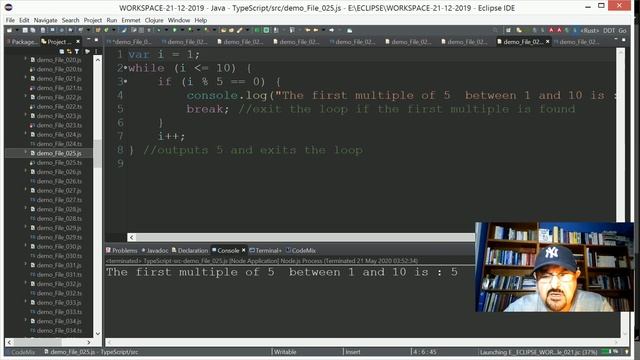Toggle Link with Editor in Project Explorer
This screenshot has width=640, height=360.
[69, 51]
